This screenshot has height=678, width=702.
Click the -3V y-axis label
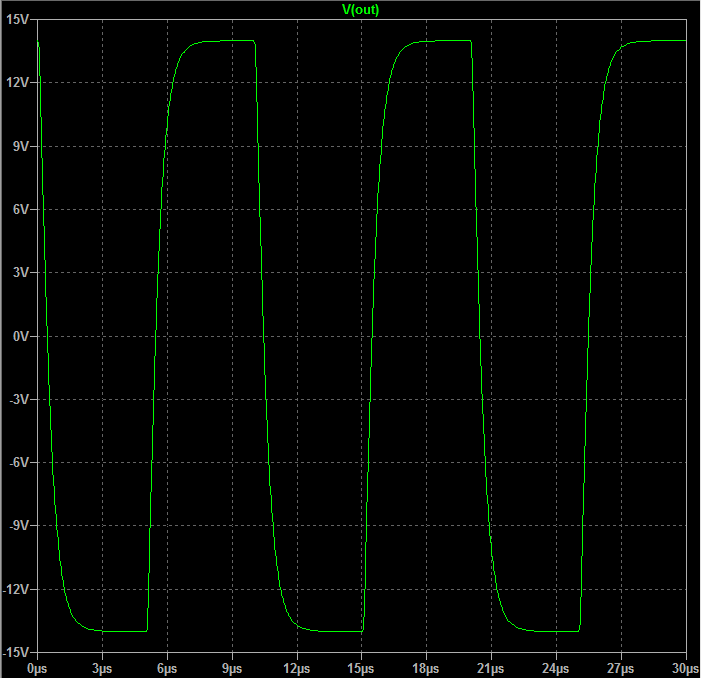[19, 399]
